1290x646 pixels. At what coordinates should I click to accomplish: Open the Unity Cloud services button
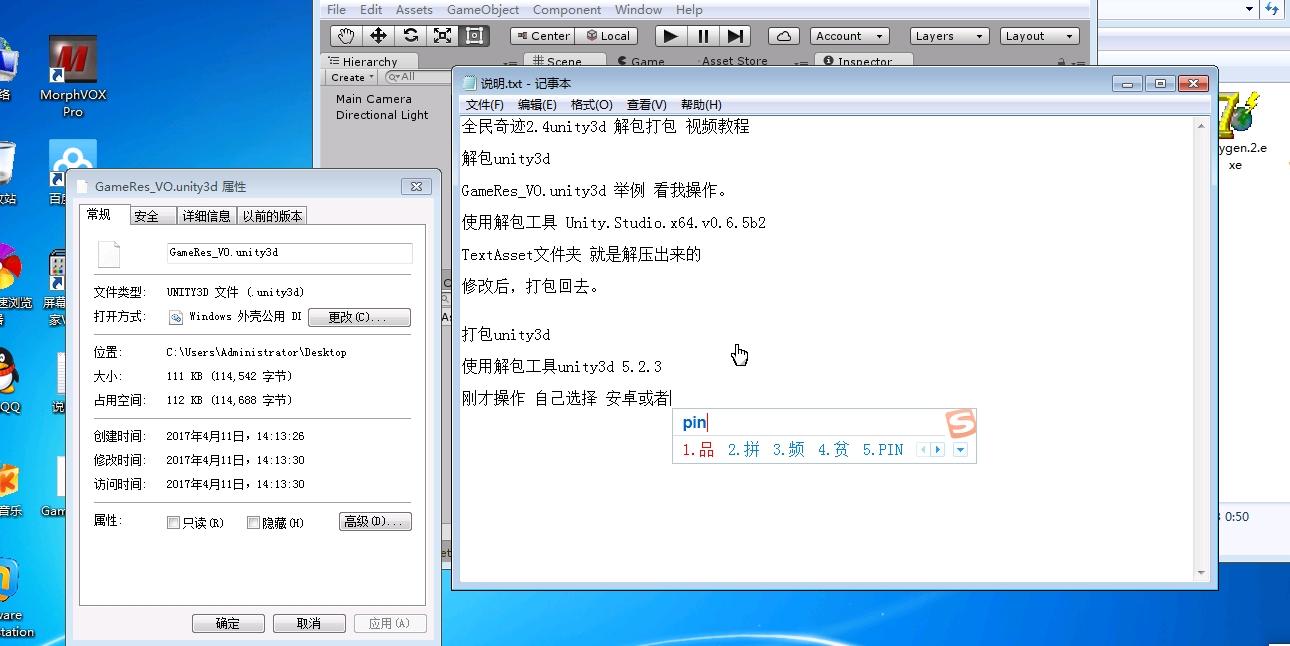(x=784, y=36)
